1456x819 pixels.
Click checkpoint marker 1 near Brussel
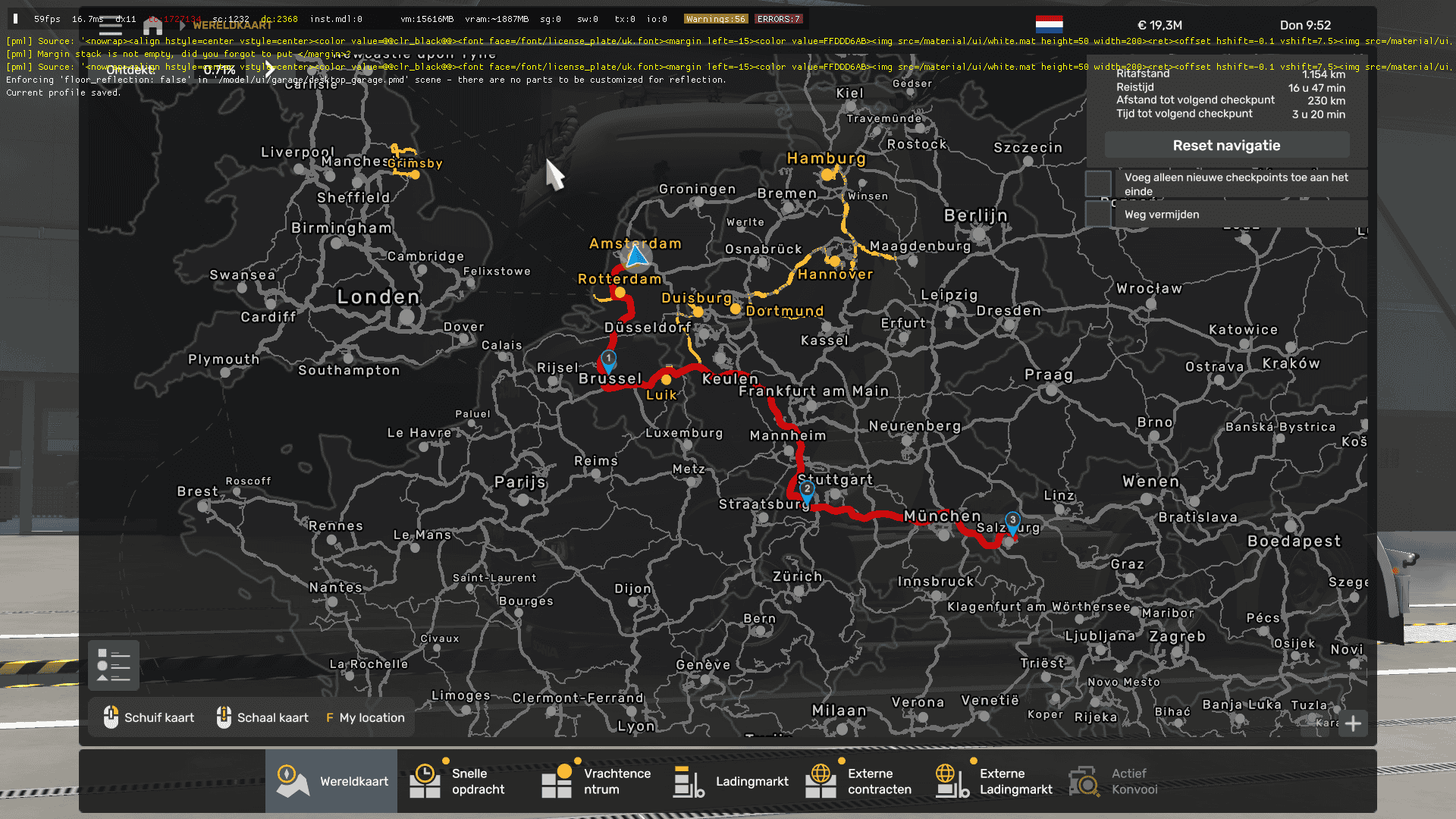coord(608,359)
